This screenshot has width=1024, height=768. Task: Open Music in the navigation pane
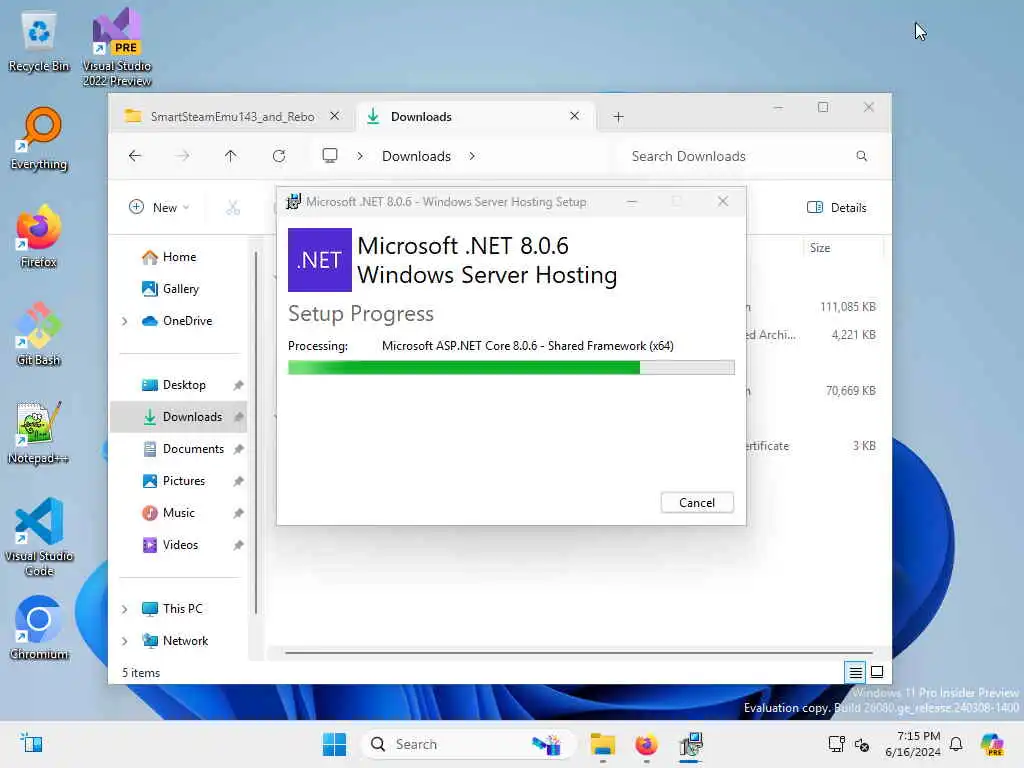pos(179,513)
